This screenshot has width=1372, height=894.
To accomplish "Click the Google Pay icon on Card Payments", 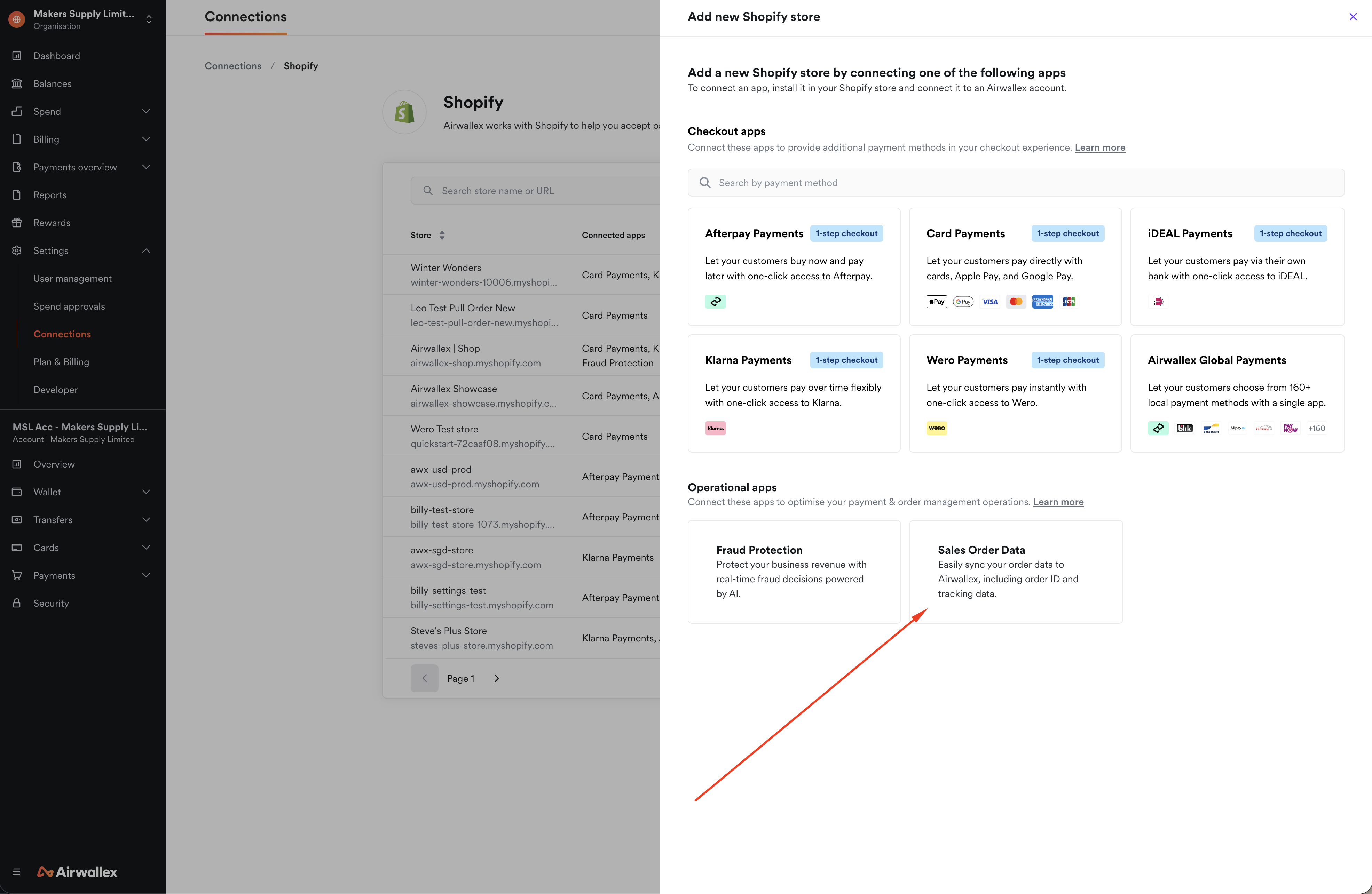I will point(963,301).
